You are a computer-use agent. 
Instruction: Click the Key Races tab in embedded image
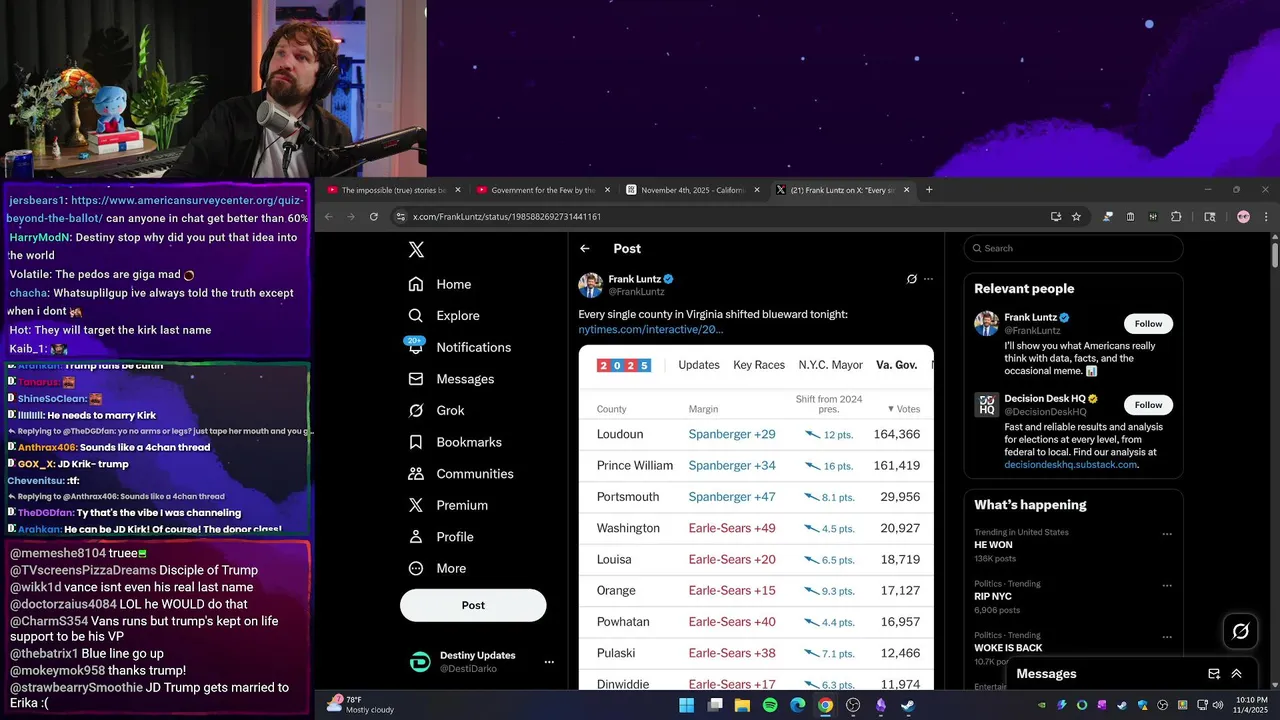pos(759,365)
